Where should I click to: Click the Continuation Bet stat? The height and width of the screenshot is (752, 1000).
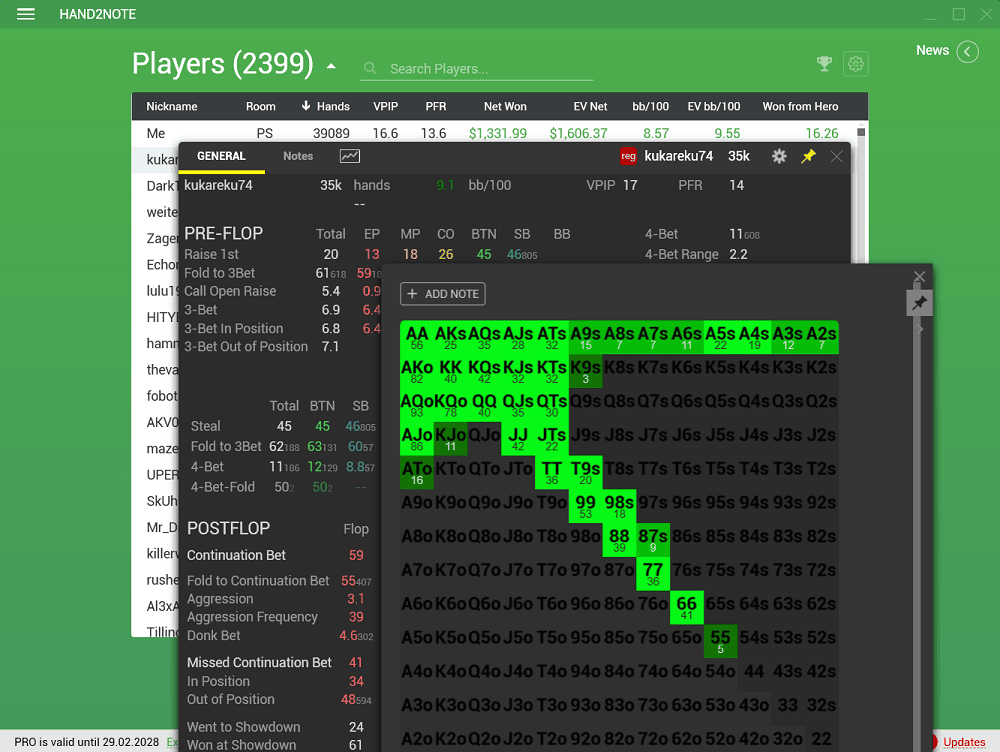tap(236, 555)
